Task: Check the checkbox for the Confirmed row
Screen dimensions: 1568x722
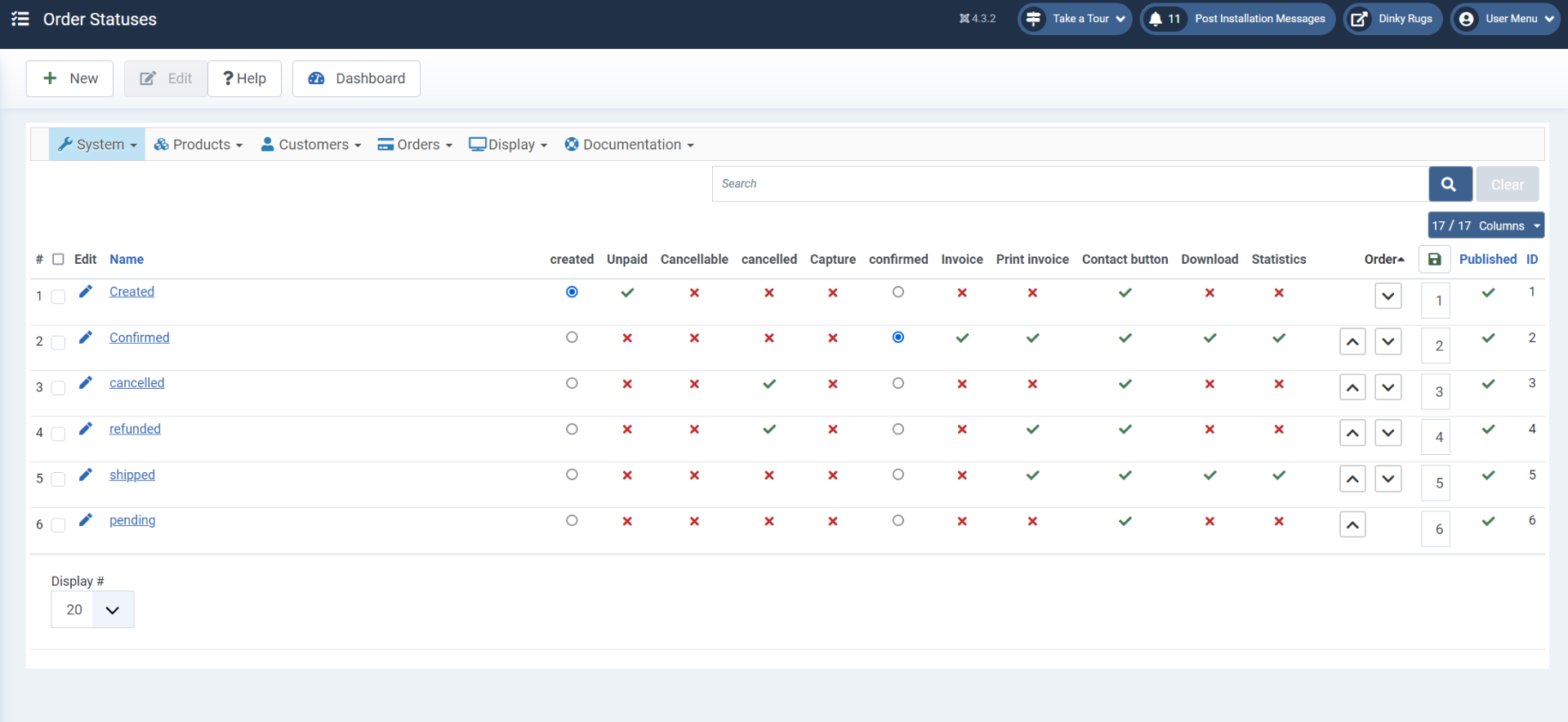Action: tap(58, 342)
